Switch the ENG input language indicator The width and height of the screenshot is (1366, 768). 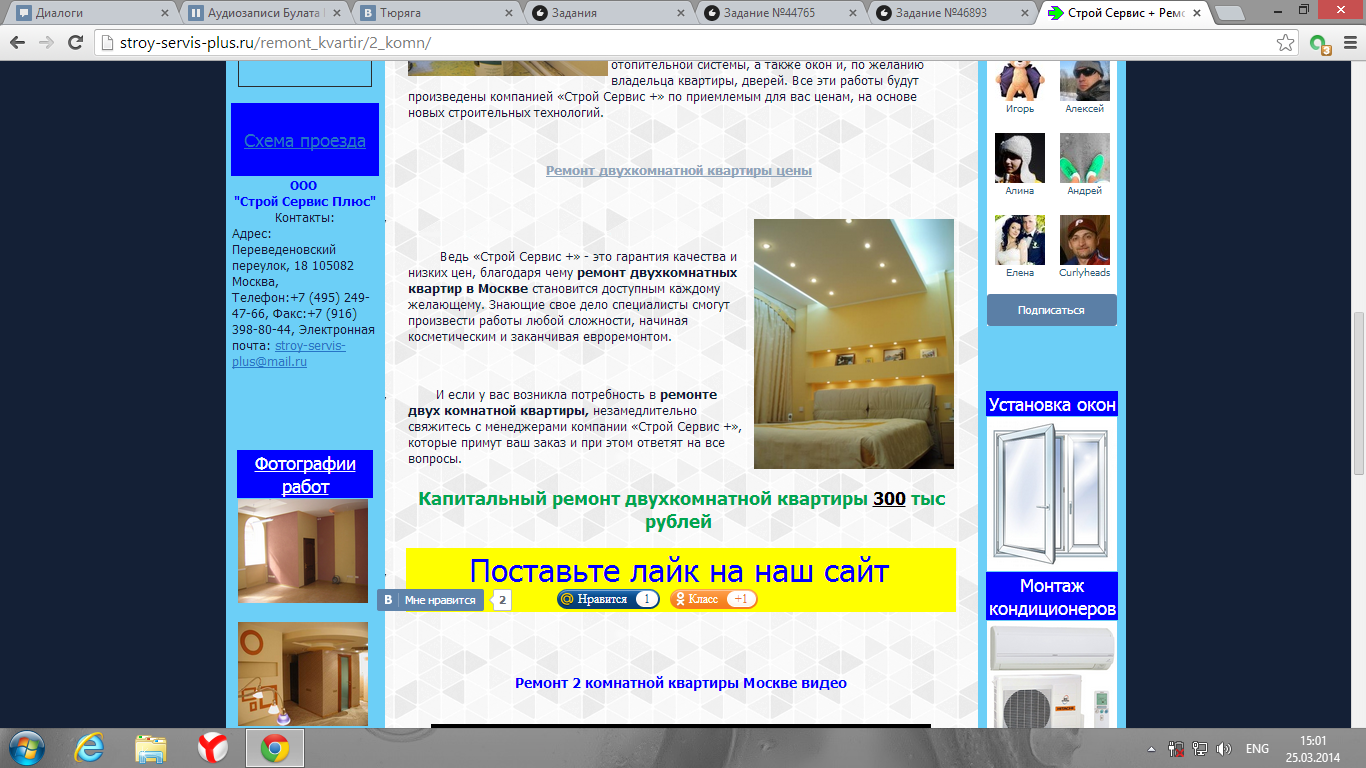1257,749
